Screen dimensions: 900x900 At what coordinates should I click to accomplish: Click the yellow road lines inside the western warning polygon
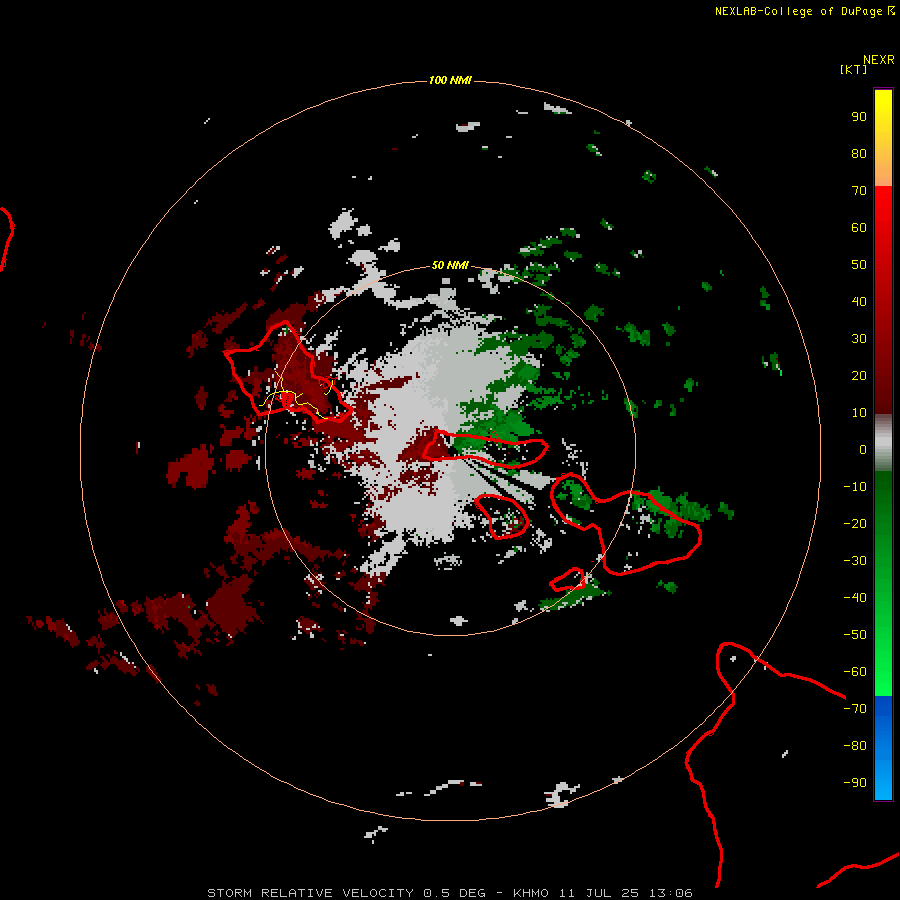coord(296,394)
